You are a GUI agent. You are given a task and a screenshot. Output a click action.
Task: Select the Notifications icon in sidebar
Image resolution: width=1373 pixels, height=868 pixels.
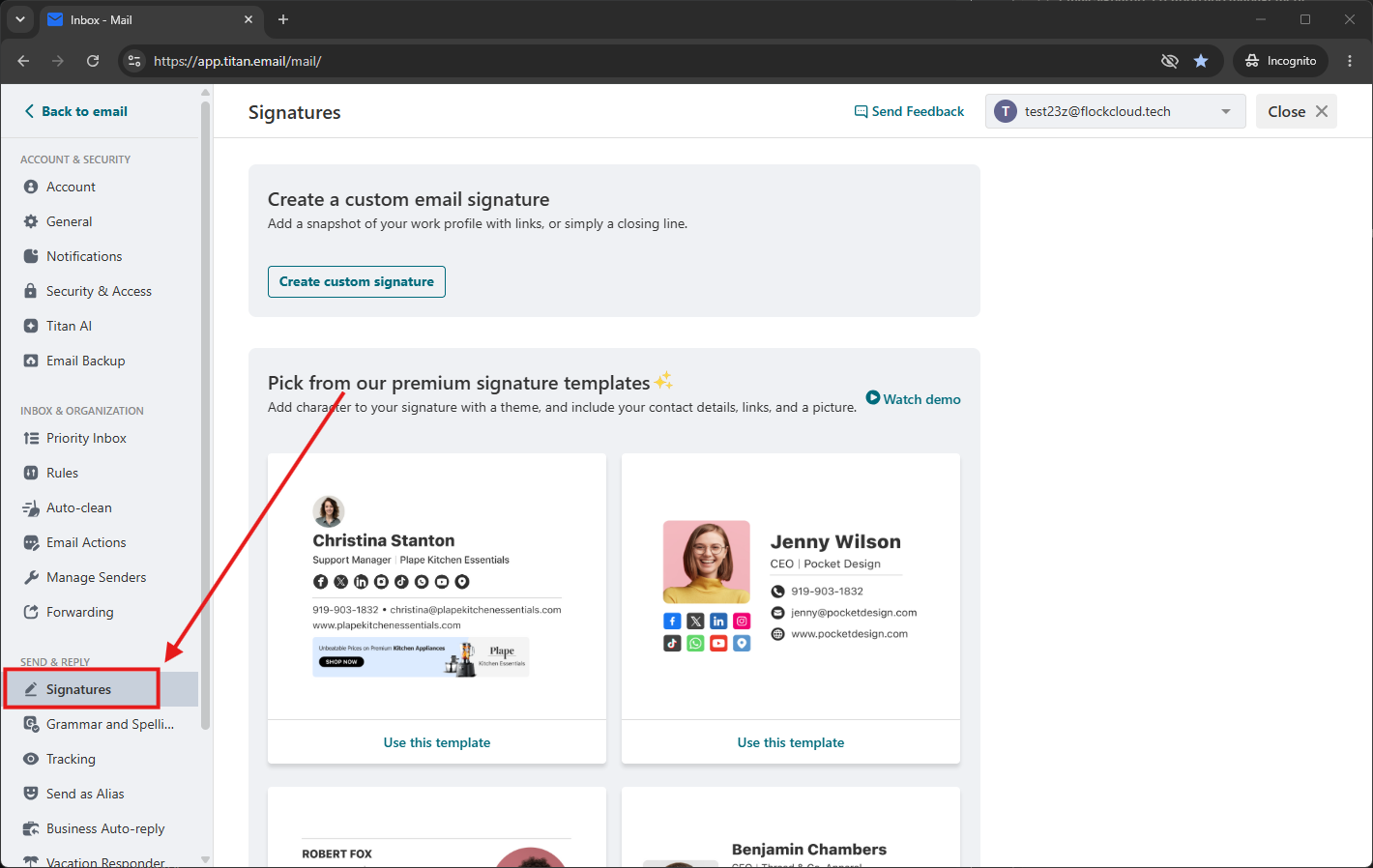(x=31, y=256)
